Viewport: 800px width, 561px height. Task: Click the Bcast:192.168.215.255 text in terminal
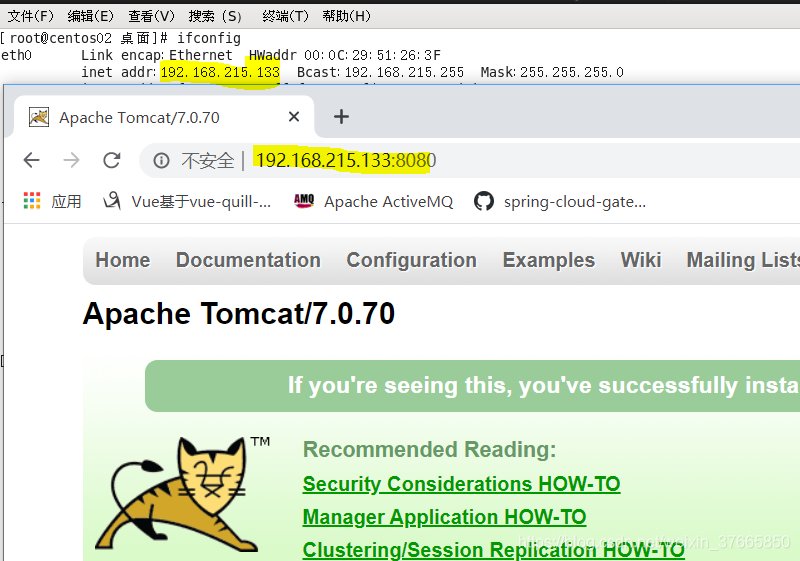coord(380,72)
